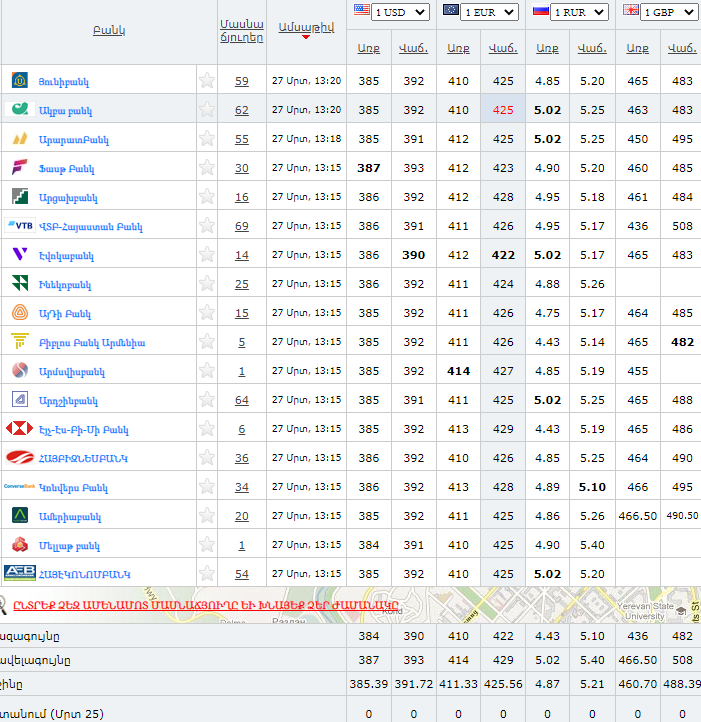
Task: Click Ameriabank 466.50 GBP buy rate
Action: click(x=637, y=516)
